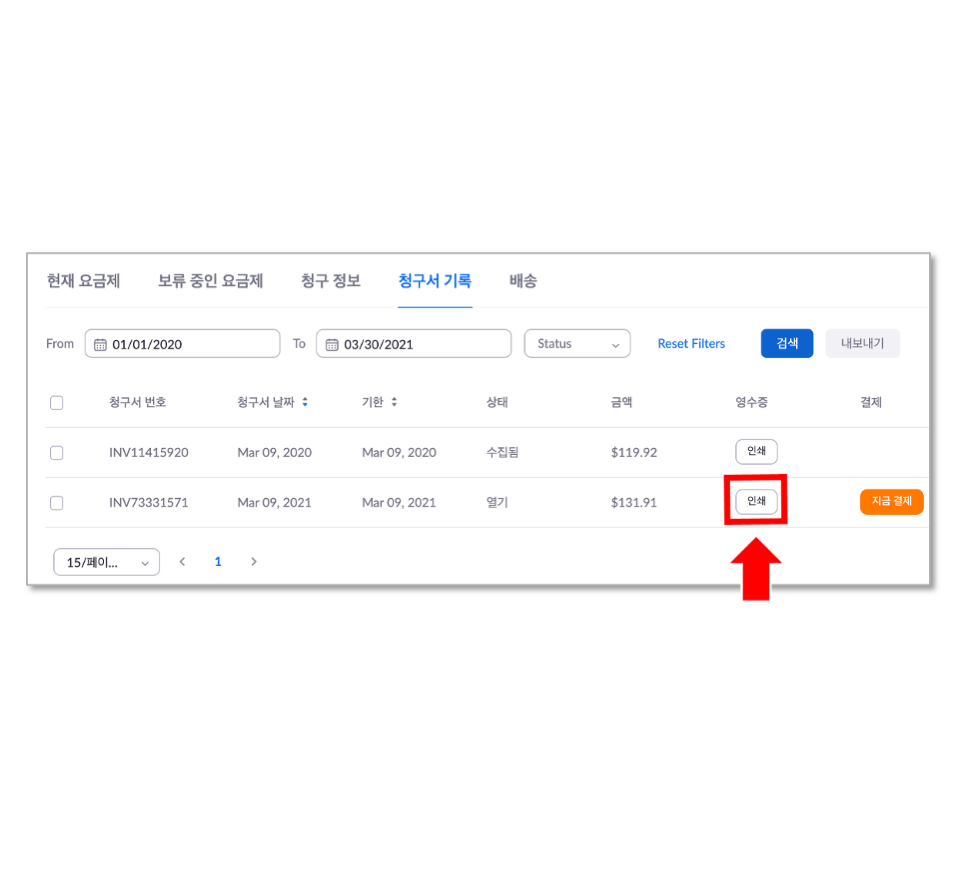Image resolution: width=960 pixels, height=872 pixels.
Task: Switch to the 청구 정보 tab
Action: tap(331, 281)
